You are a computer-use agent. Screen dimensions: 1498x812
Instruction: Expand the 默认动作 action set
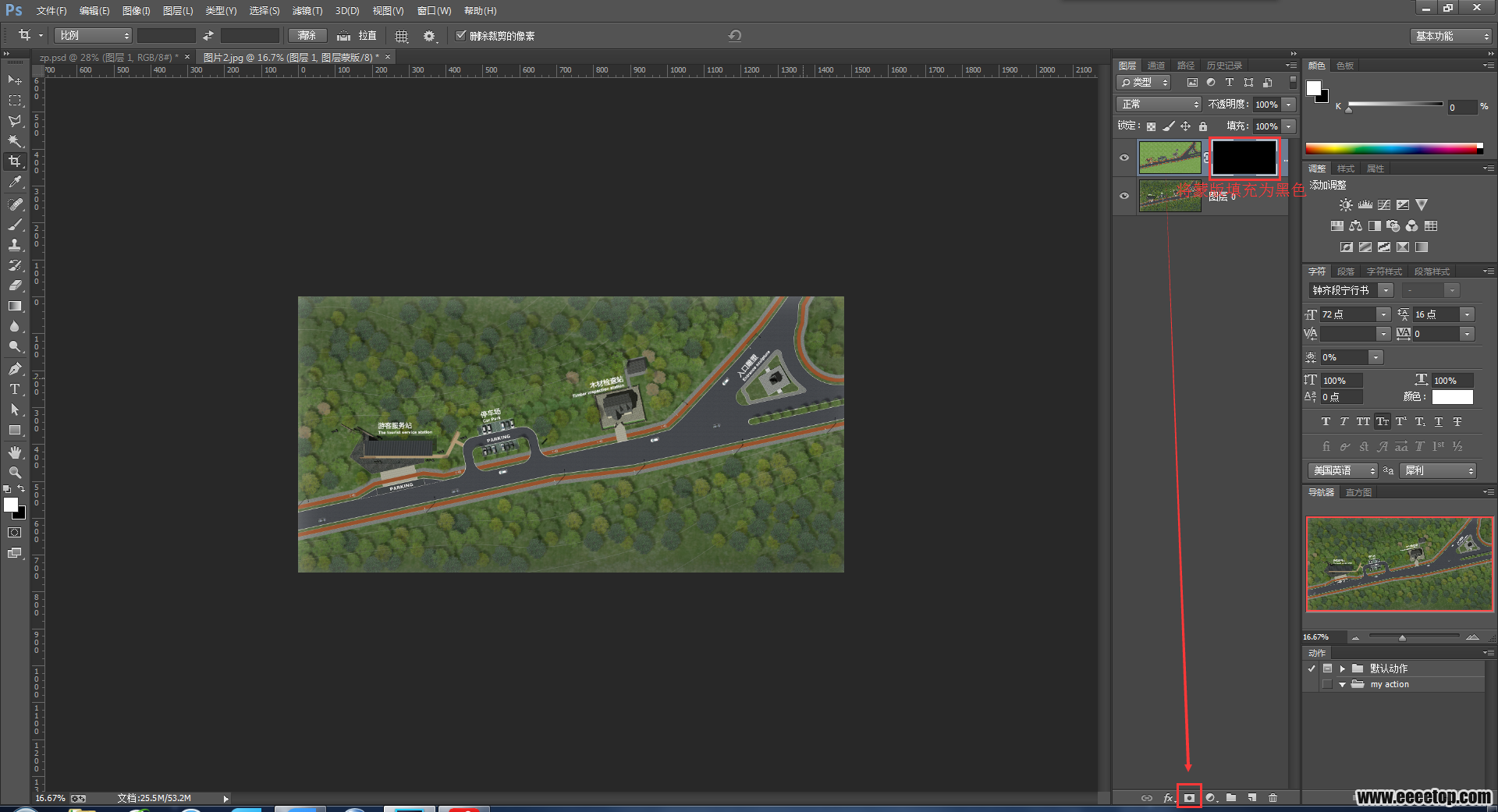point(1343,668)
